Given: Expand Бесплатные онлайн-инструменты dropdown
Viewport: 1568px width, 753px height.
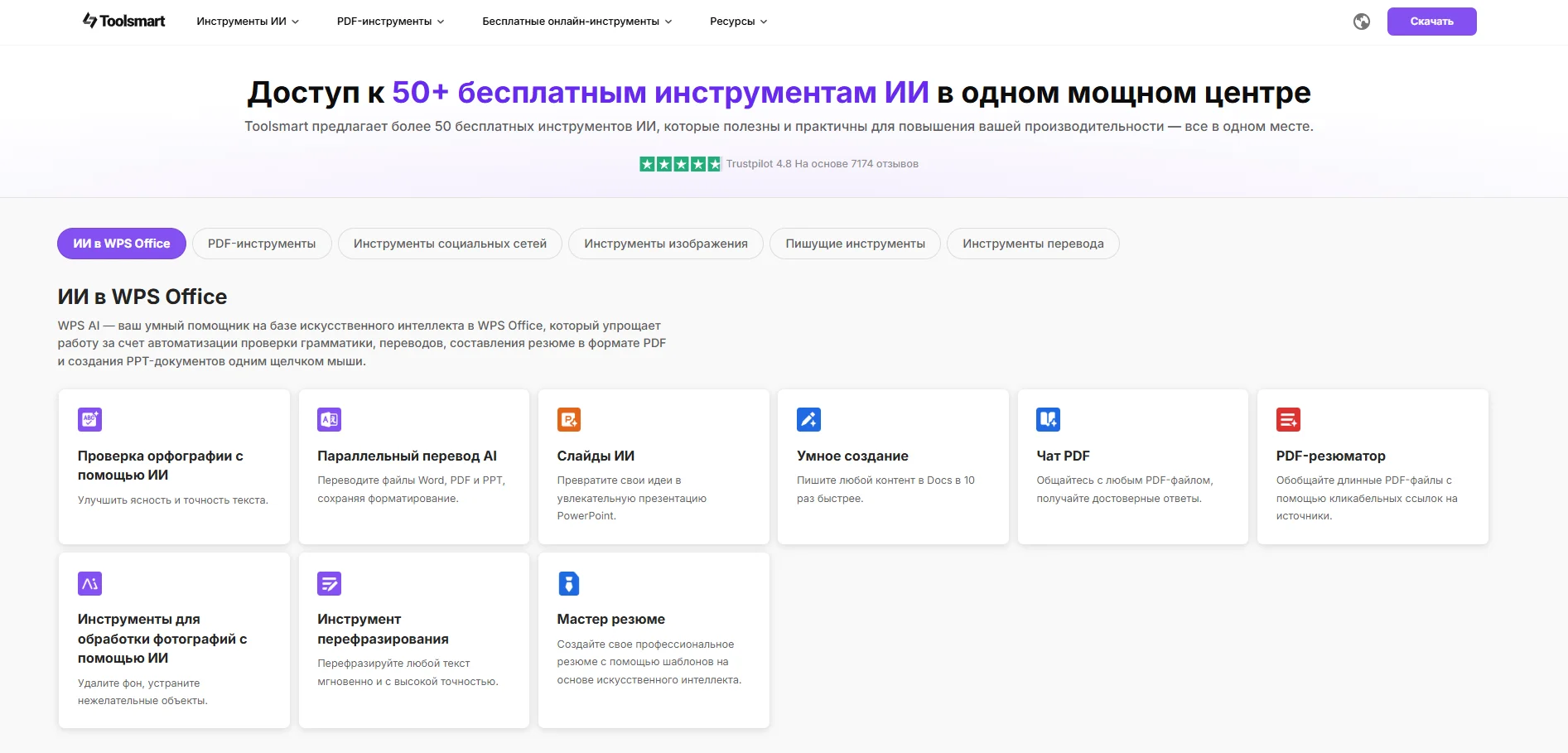Looking at the screenshot, I should pyautogui.click(x=577, y=22).
